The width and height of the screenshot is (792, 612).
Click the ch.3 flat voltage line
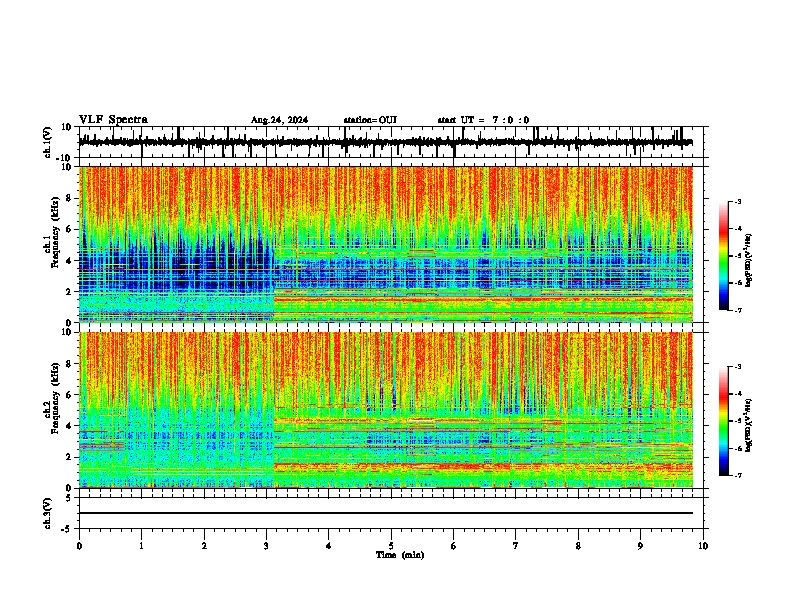tap(386, 513)
